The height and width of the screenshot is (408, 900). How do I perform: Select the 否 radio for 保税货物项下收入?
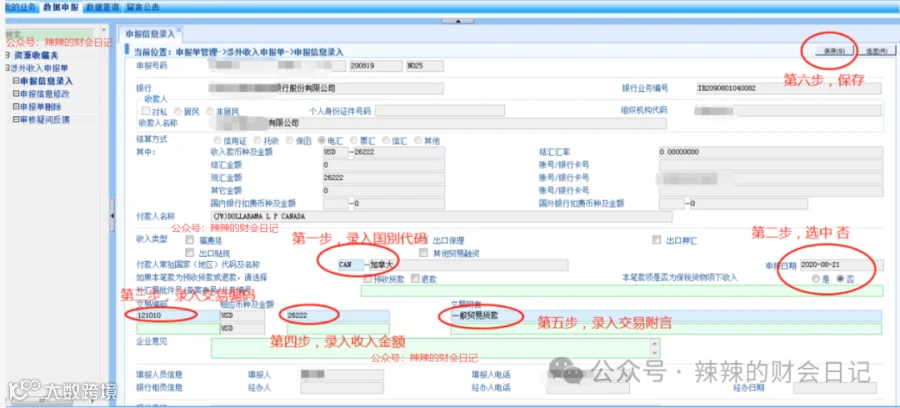click(840, 278)
